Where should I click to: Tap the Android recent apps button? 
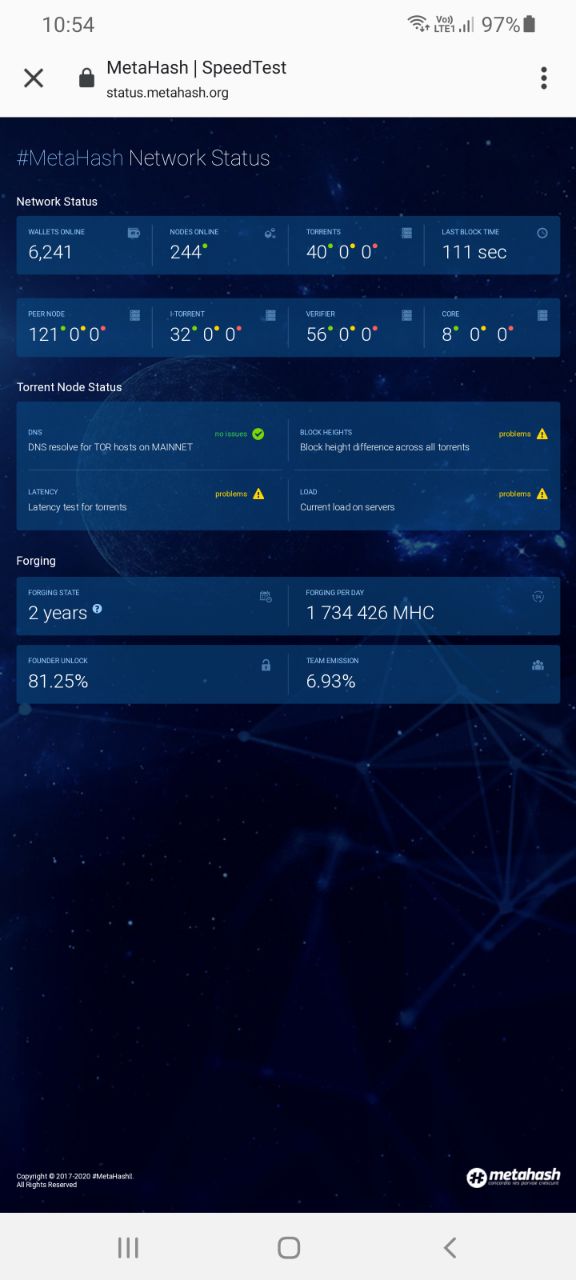128,1247
